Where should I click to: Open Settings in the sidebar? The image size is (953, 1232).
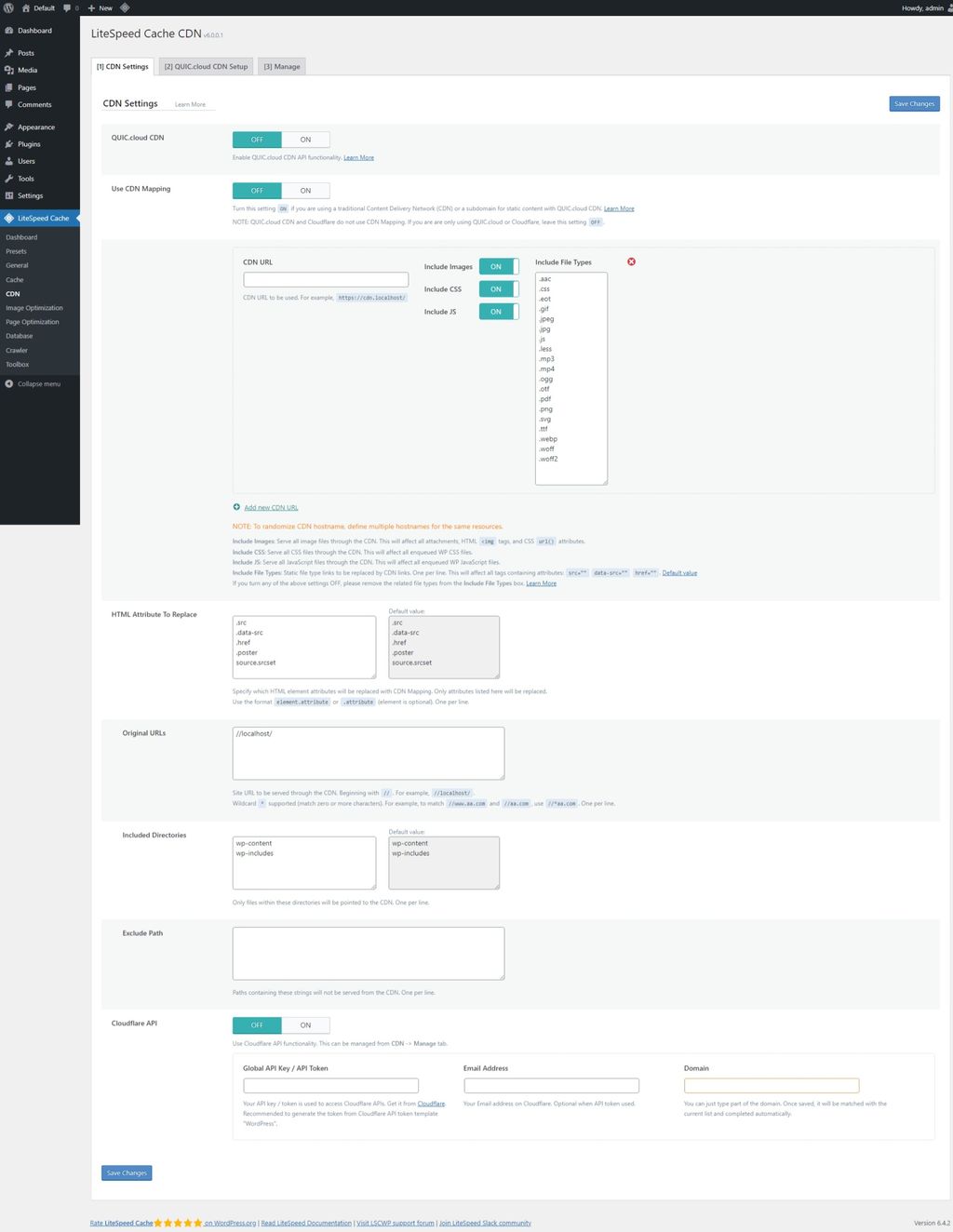point(40,195)
